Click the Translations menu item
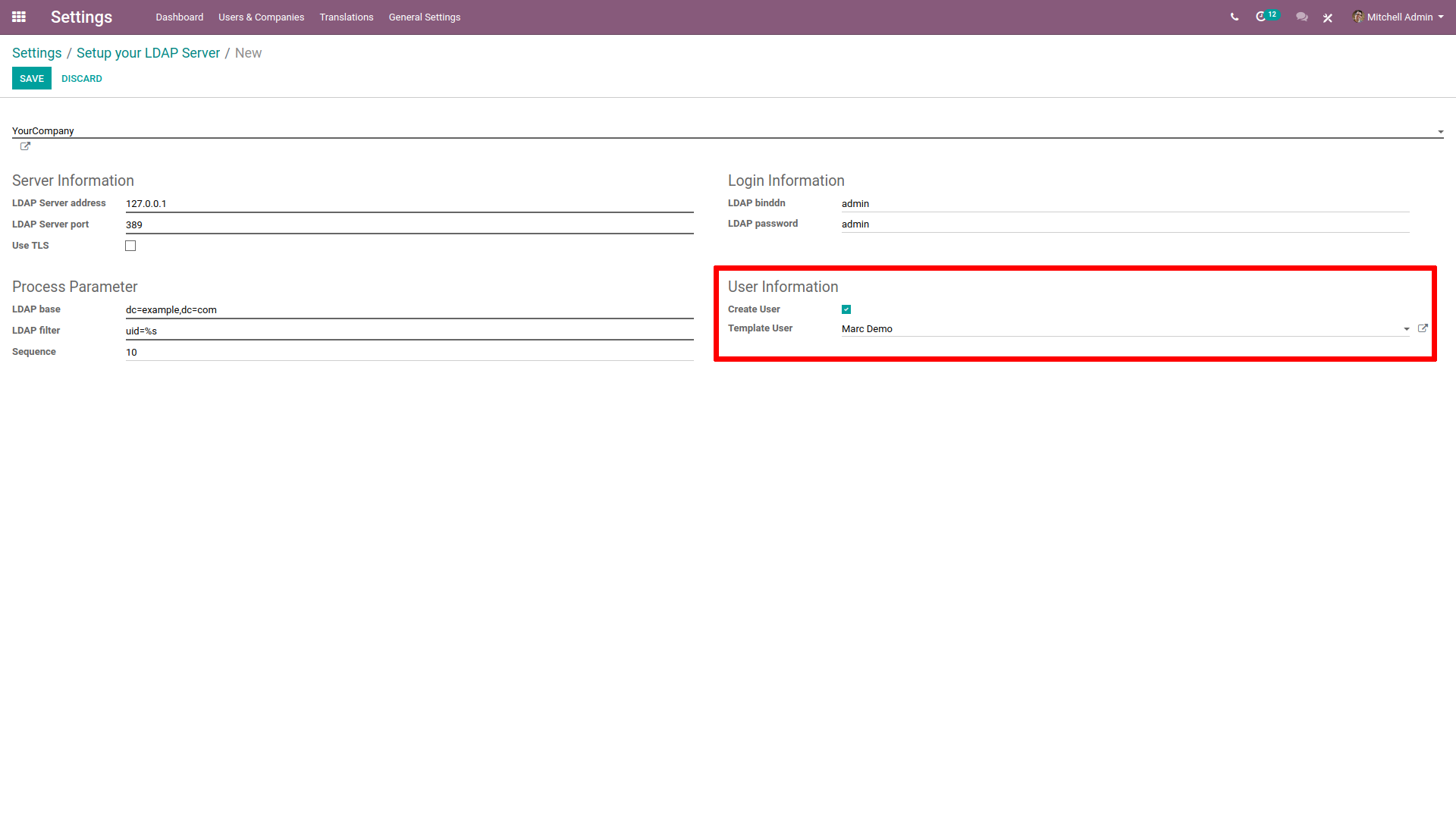This screenshot has height=819, width=1456. (346, 17)
